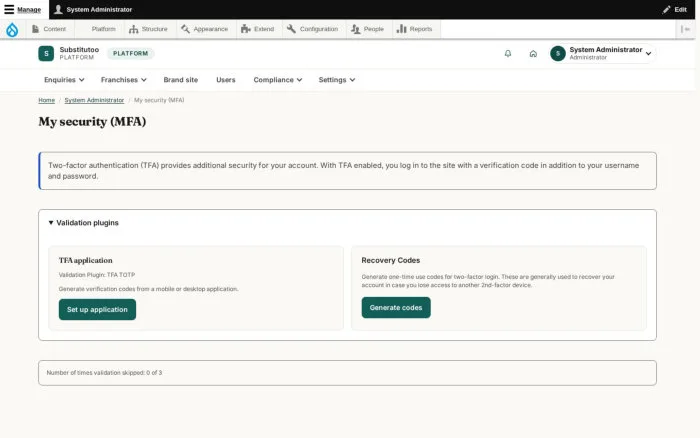Expand the Settings dropdown
The width and height of the screenshot is (700, 438).
tap(337, 80)
